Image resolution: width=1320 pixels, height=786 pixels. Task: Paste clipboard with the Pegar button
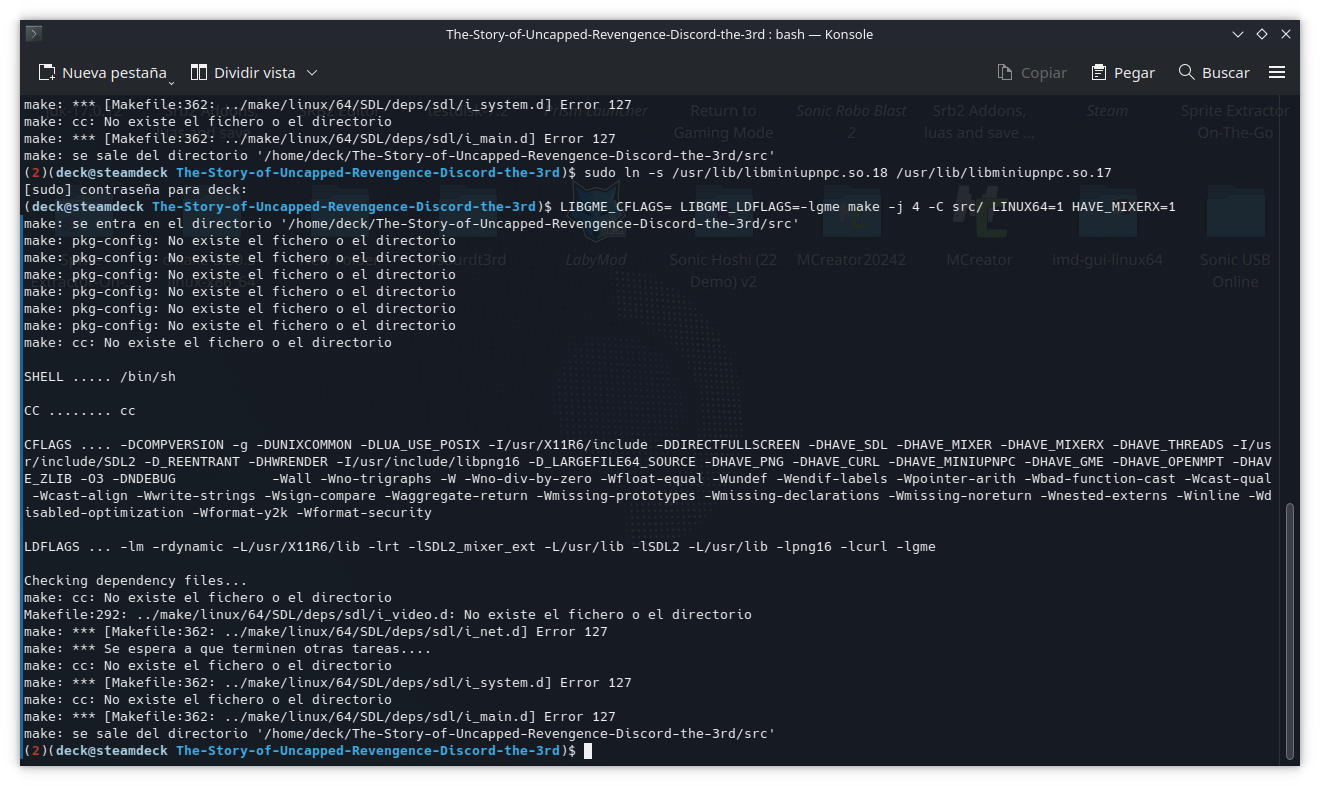click(1123, 72)
